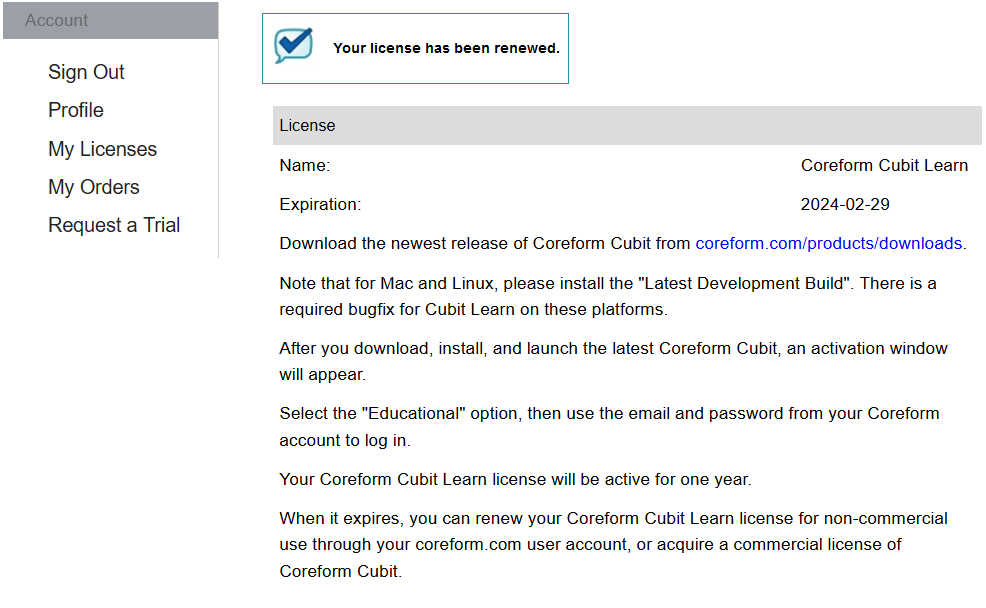This screenshot has width=986, height=608.
Task: Click the Sign Out link
Action: (86, 72)
